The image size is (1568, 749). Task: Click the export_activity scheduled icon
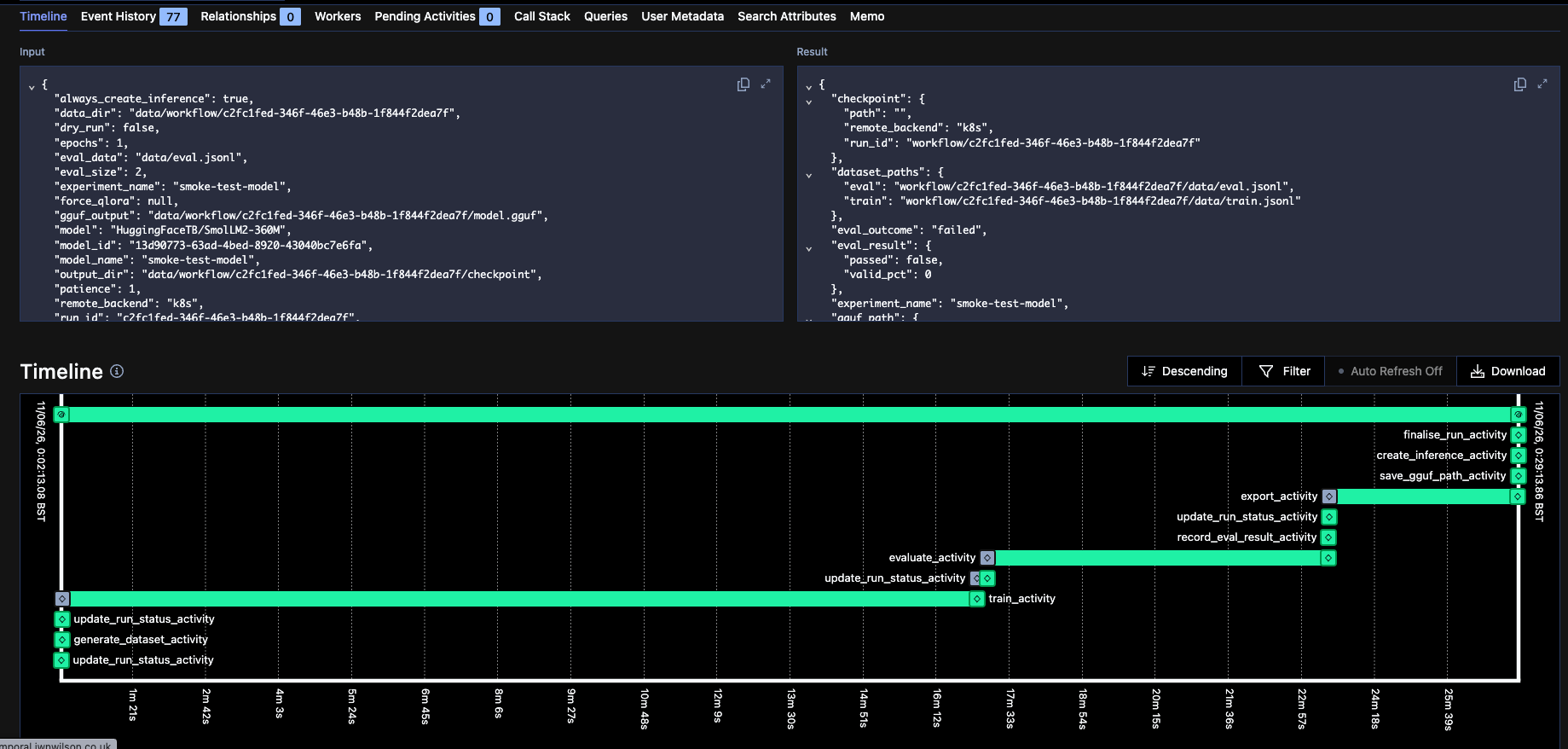pyautogui.click(x=1329, y=496)
